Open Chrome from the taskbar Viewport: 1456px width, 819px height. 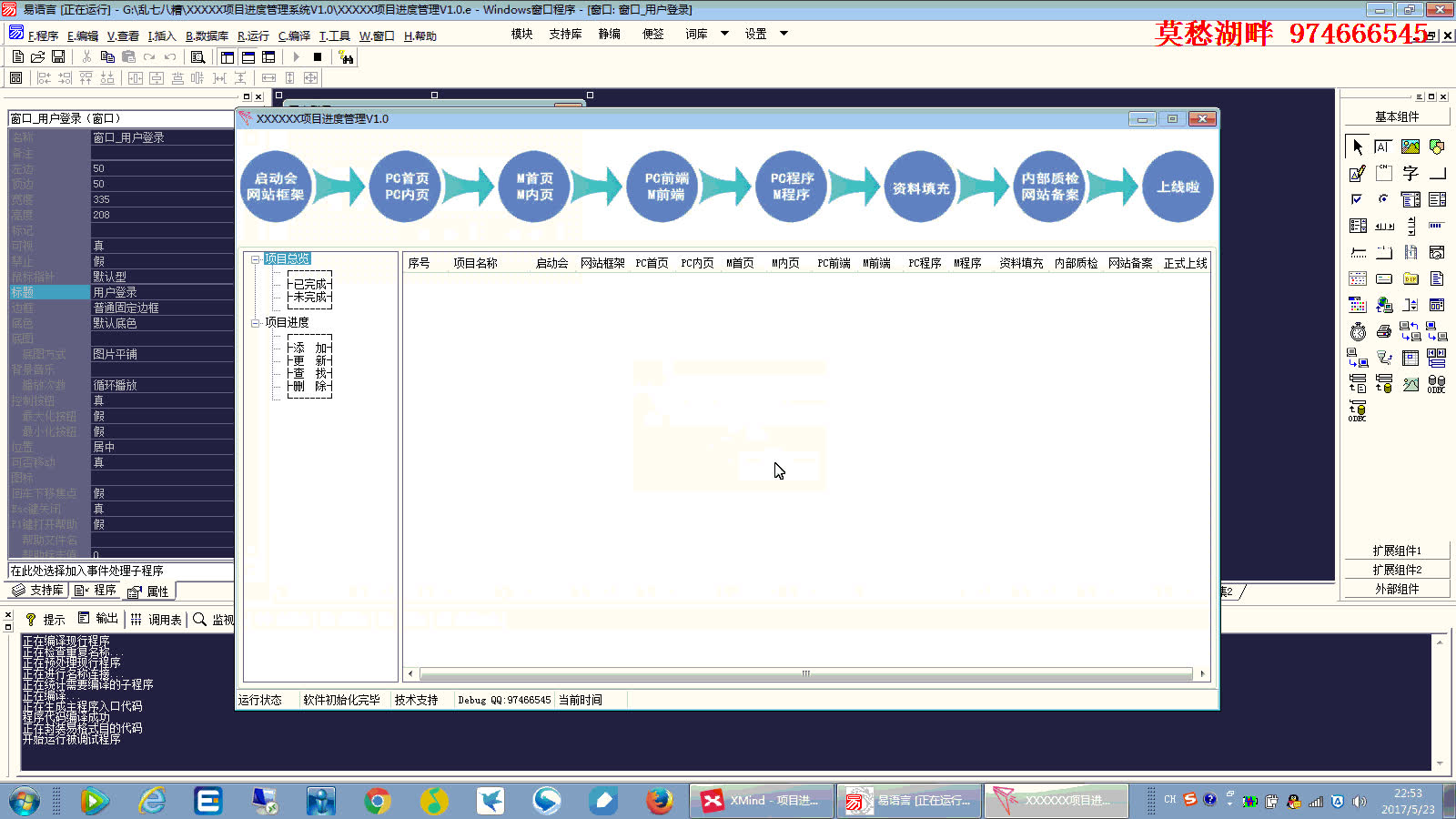(378, 801)
